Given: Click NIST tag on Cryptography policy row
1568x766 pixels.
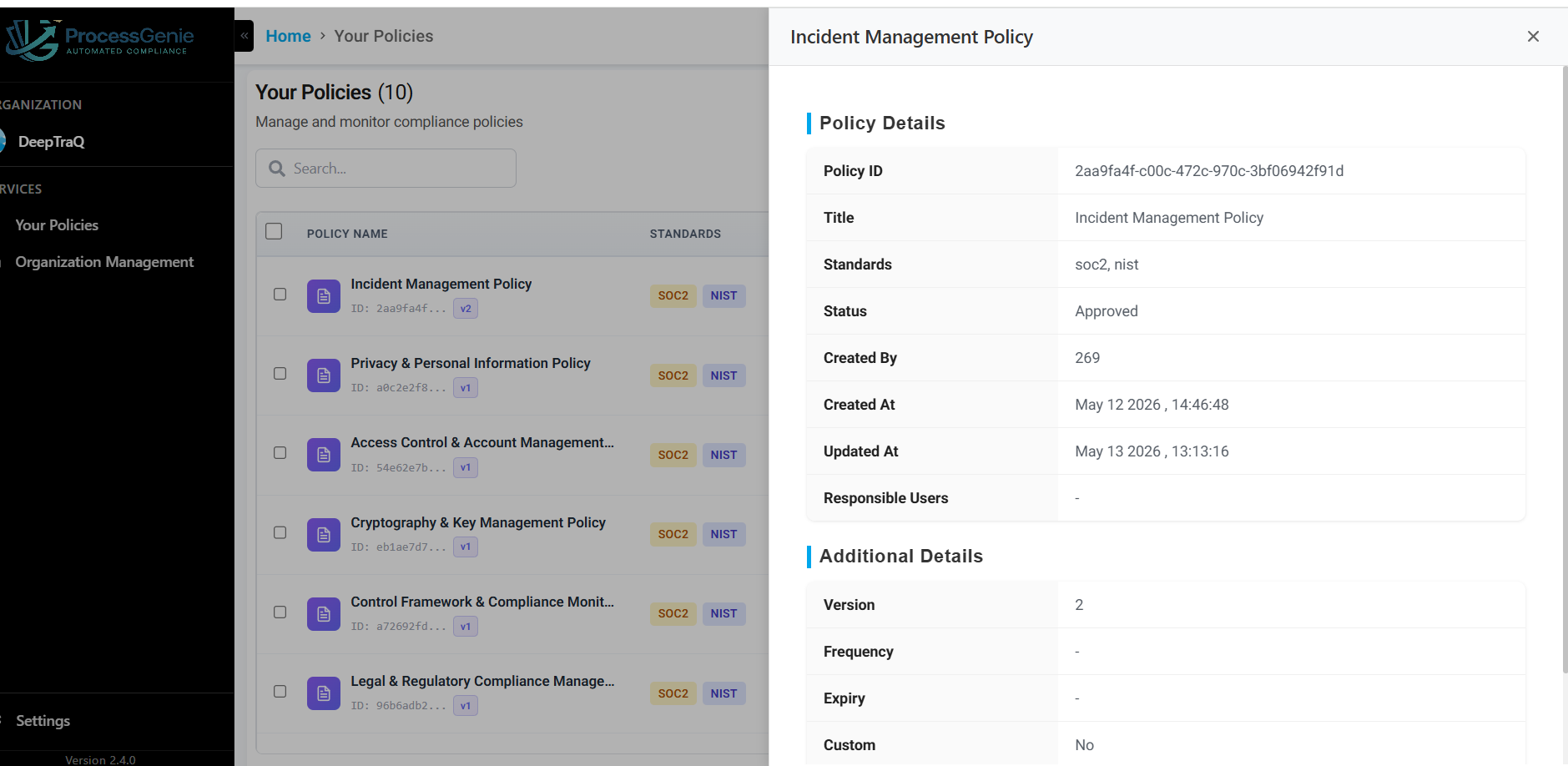Looking at the screenshot, I should coord(724,534).
